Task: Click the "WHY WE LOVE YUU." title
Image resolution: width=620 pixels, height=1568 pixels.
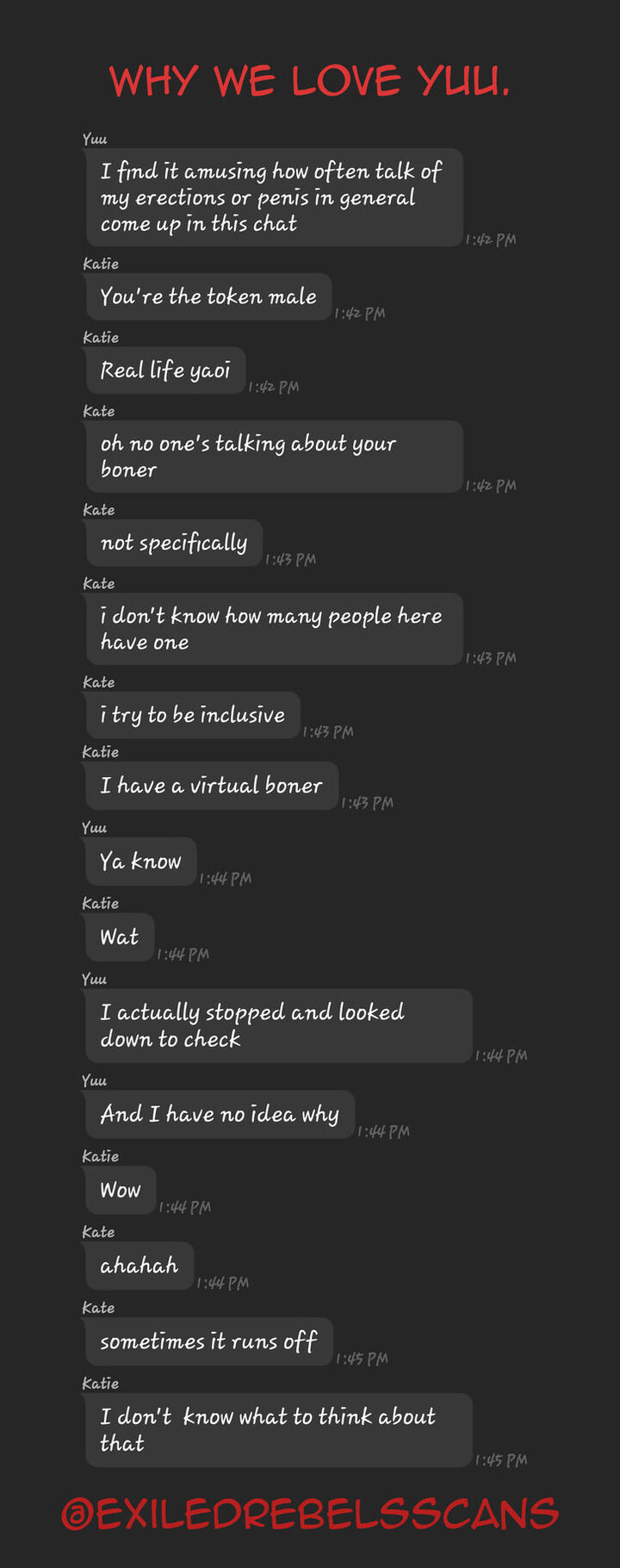Action: 310,81
